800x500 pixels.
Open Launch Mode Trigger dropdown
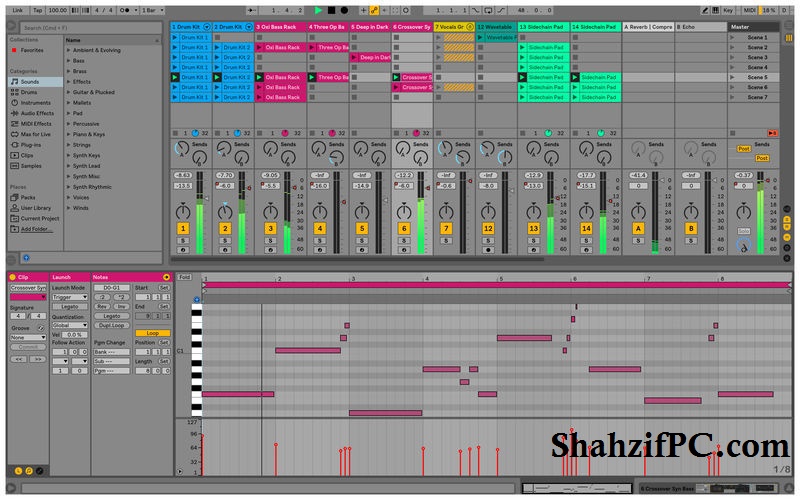pyautogui.click(x=69, y=297)
